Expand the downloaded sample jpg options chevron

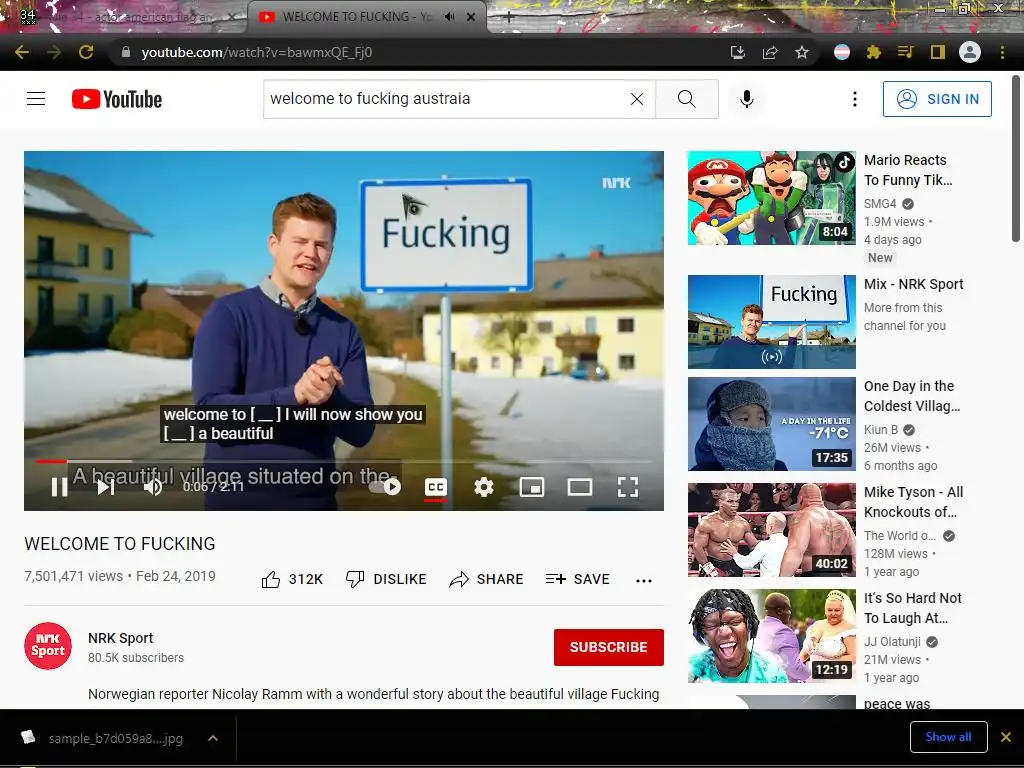pyautogui.click(x=213, y=739)
